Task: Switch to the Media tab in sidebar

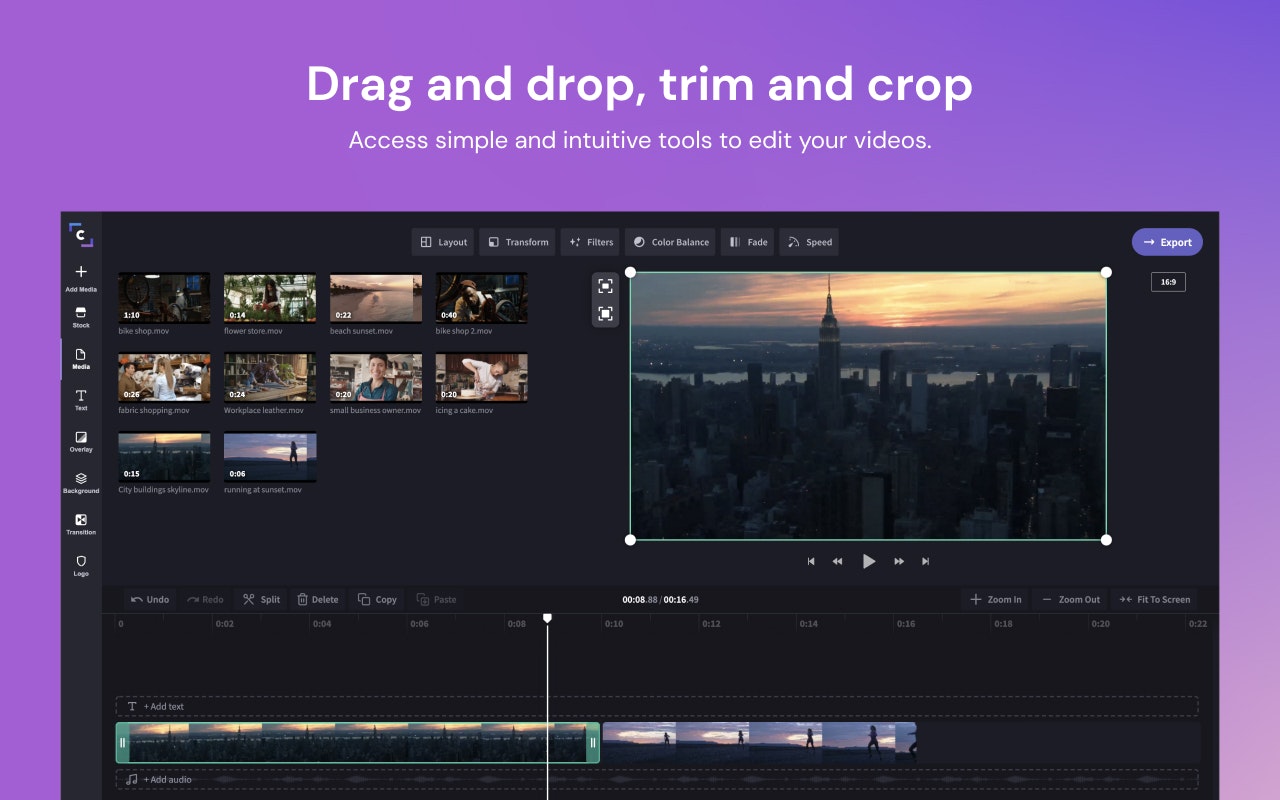Action: point(80,359)
